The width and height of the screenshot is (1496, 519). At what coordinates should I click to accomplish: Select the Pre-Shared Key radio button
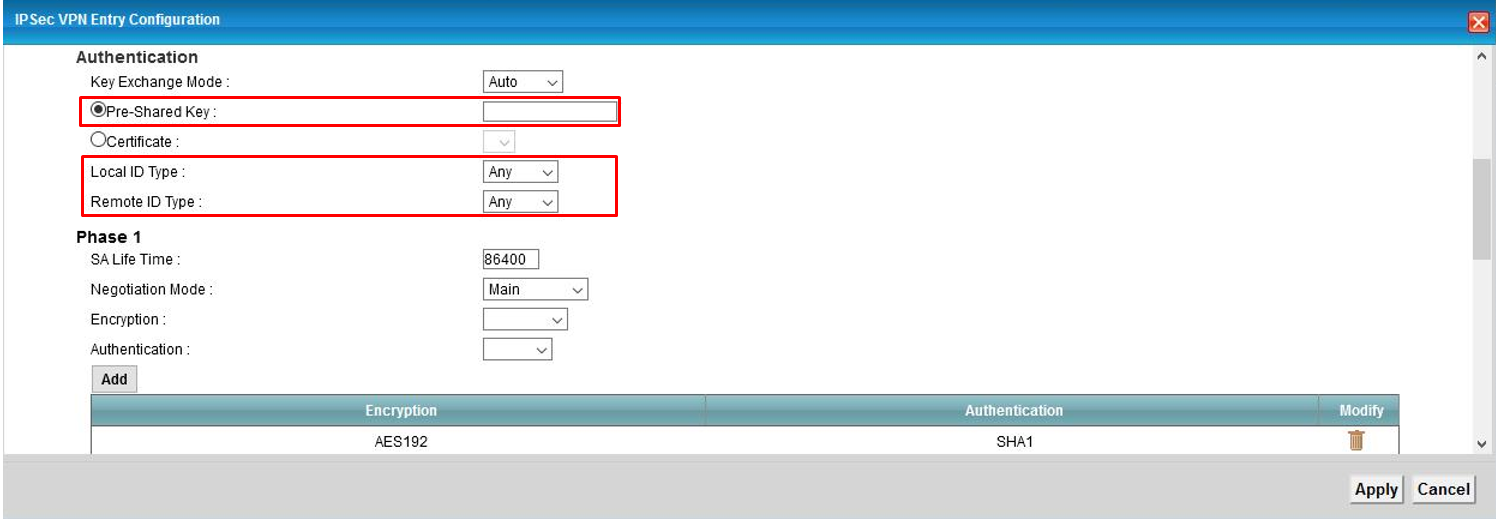pyautogui.click(x=98, y=111)
